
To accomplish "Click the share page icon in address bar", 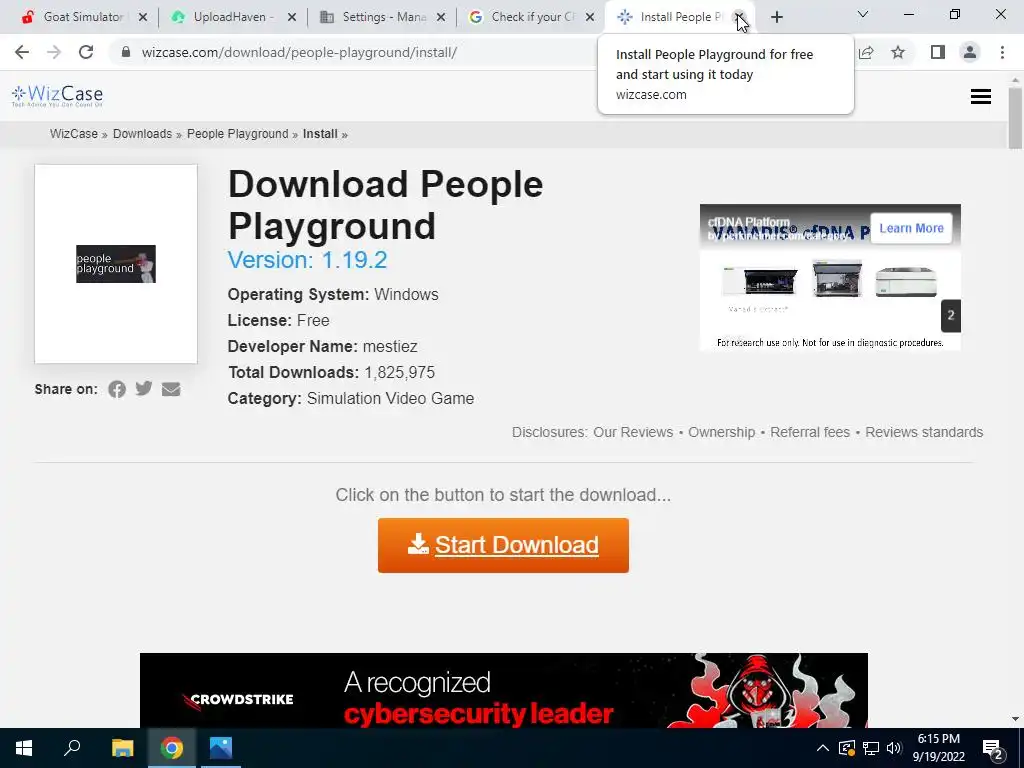I will coord(866,52).
